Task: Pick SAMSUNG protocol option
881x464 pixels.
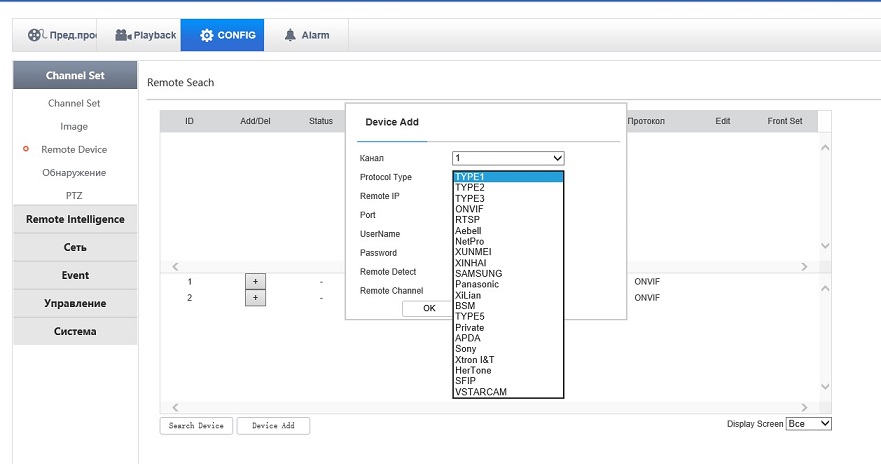Action: click(x=478, y=273)
